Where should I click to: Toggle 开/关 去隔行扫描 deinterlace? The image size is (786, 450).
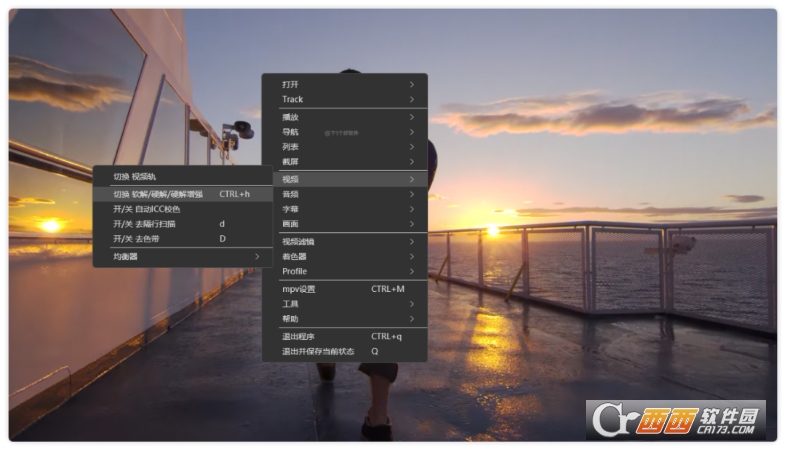pos(183,224)
